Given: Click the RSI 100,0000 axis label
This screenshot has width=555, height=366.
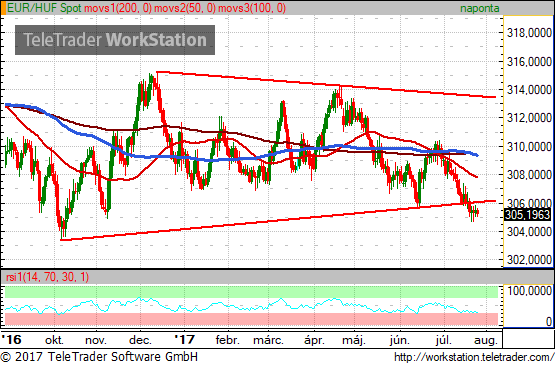Looking at the screenshot, I should click(529, 291).
